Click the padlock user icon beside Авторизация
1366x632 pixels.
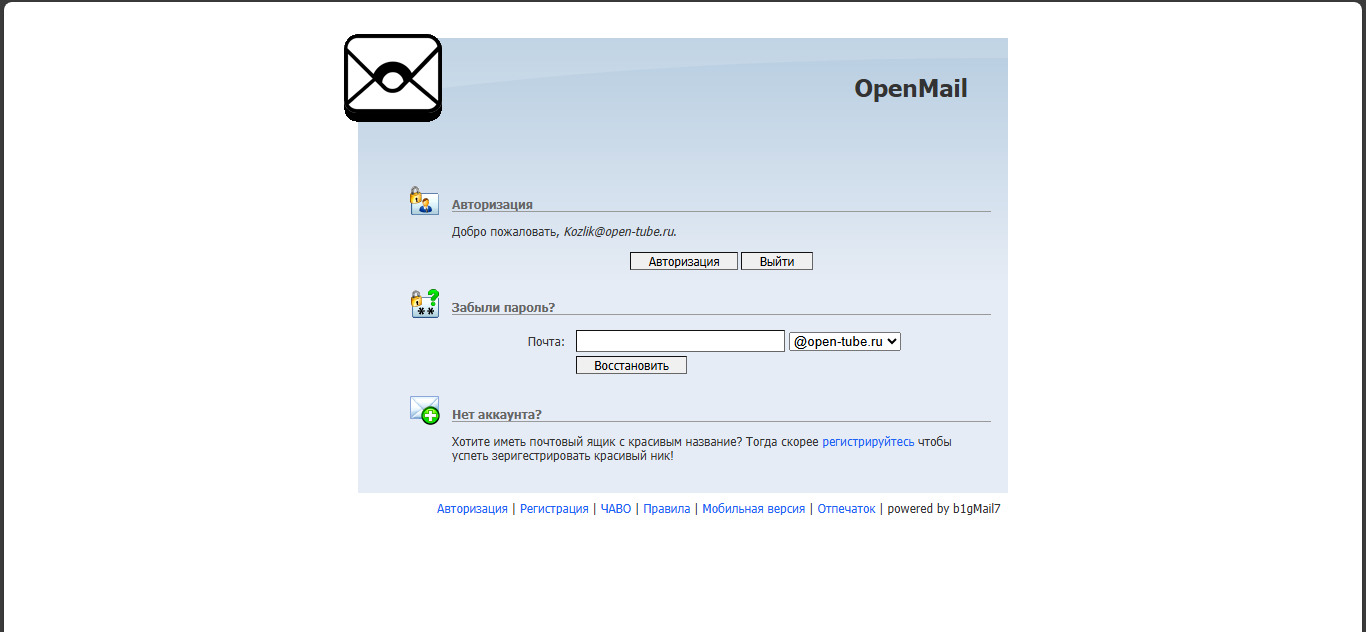point(424,201)
